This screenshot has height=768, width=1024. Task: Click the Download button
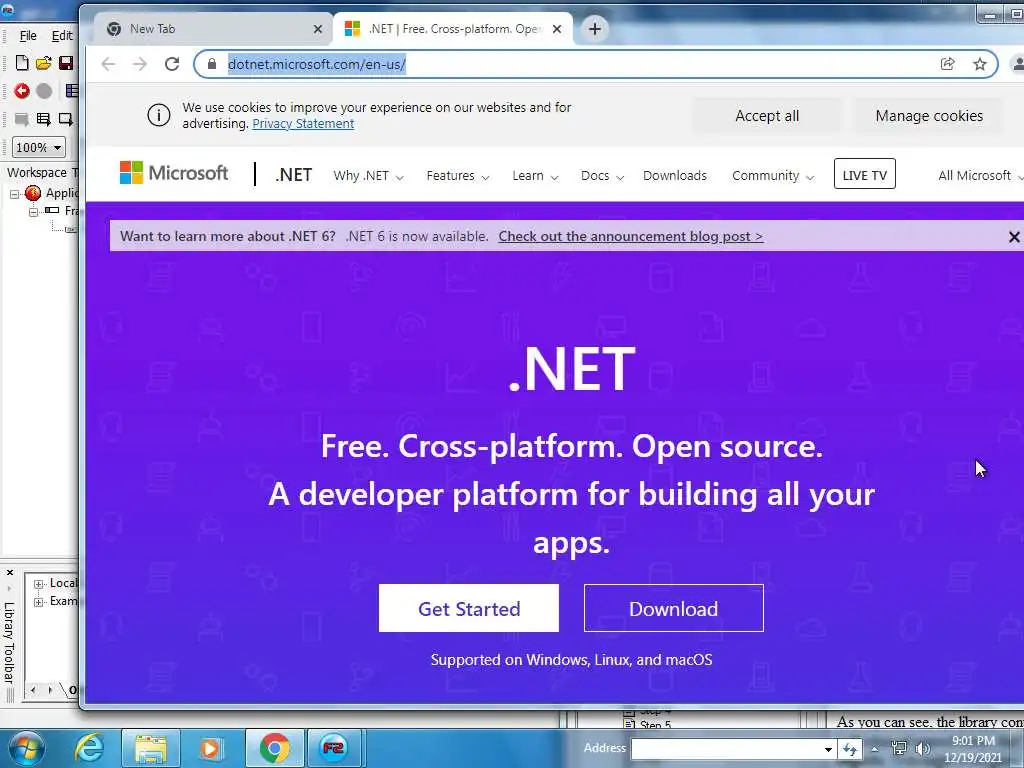[673, 608]
